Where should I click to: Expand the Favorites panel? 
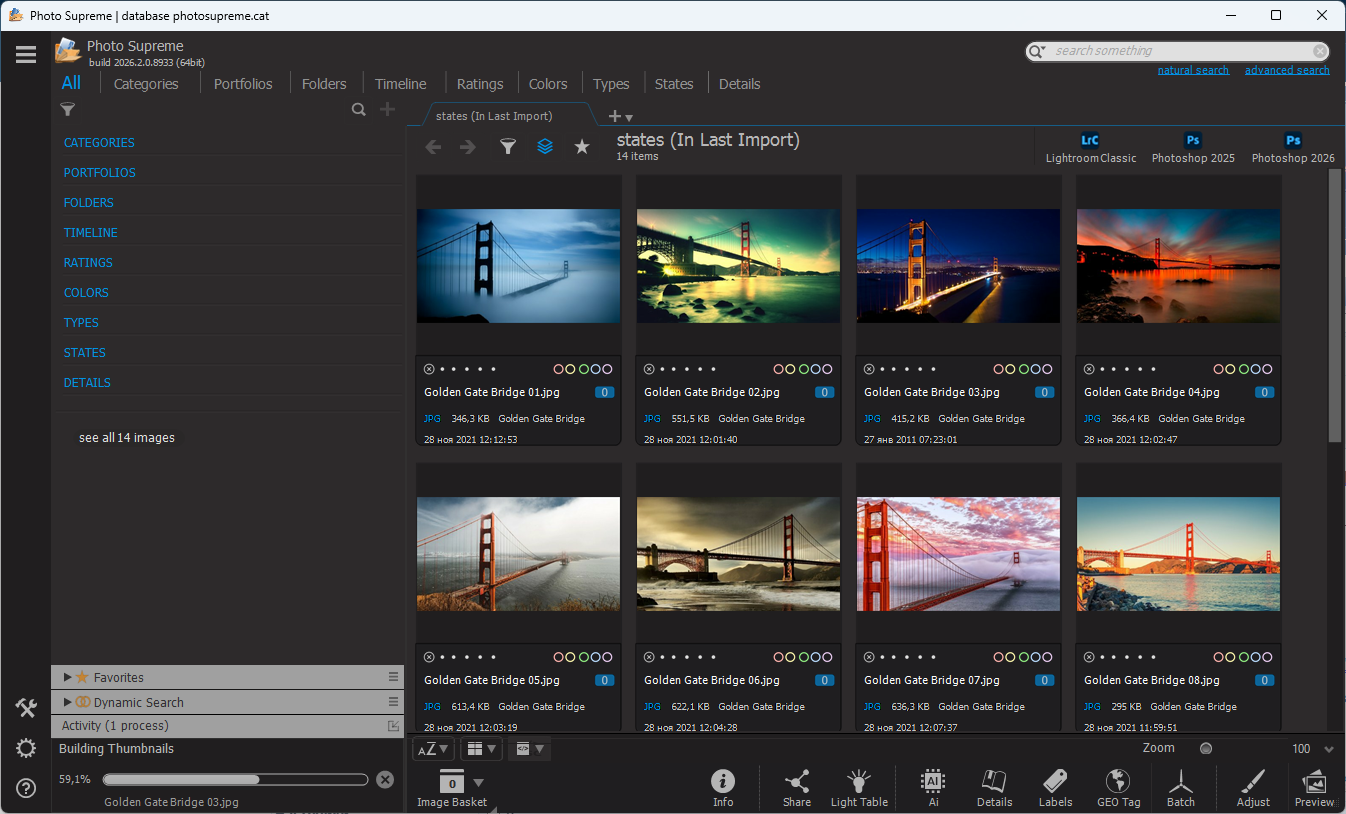pos(68,678)
